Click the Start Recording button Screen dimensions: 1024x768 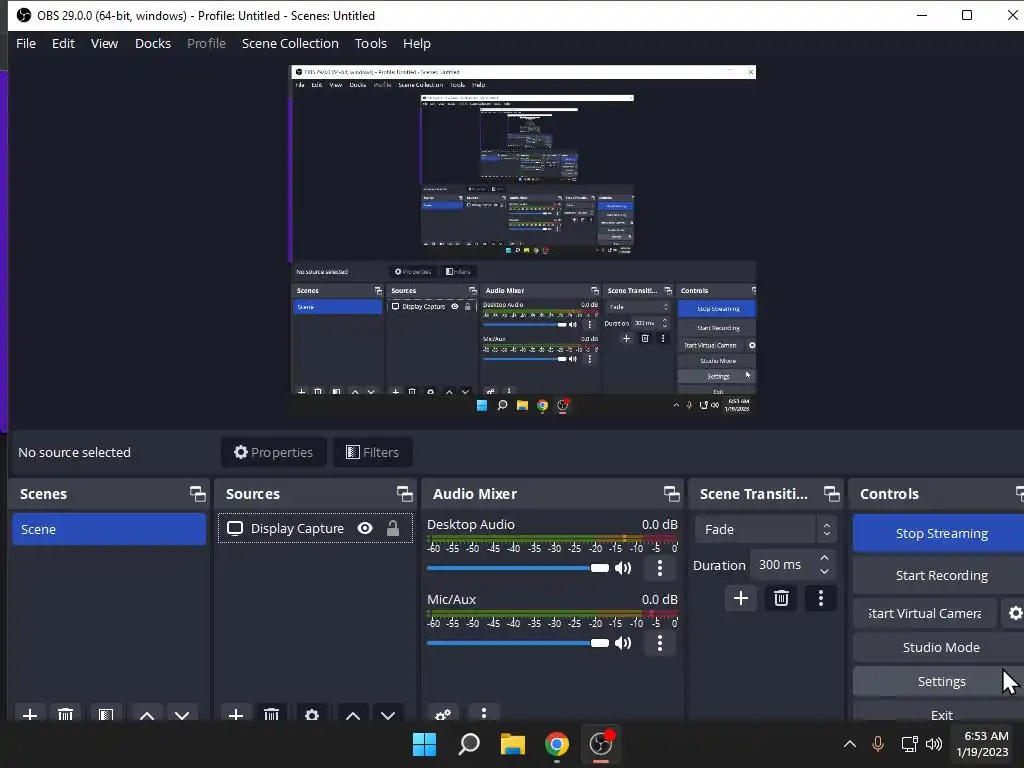click(x=941, y=575)
